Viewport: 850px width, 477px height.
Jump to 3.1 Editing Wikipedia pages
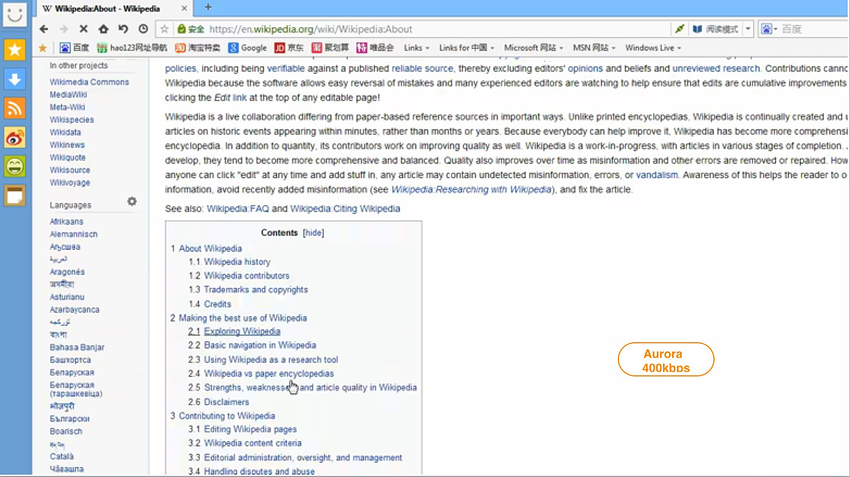242,429
